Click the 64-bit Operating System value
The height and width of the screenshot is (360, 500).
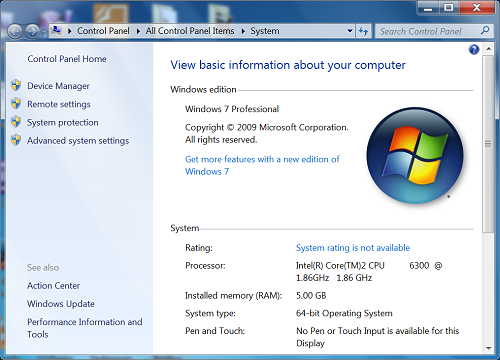point(344,313)
